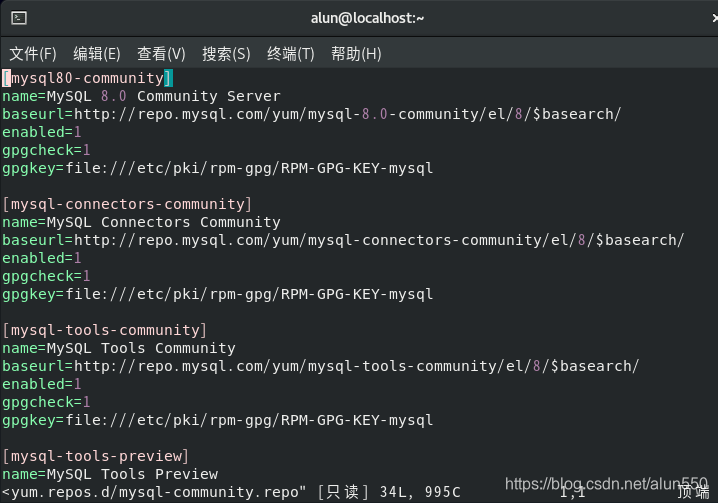718x503 pixels.
Task: Click the [只读] read-only indicator
Action: [343, 492]
